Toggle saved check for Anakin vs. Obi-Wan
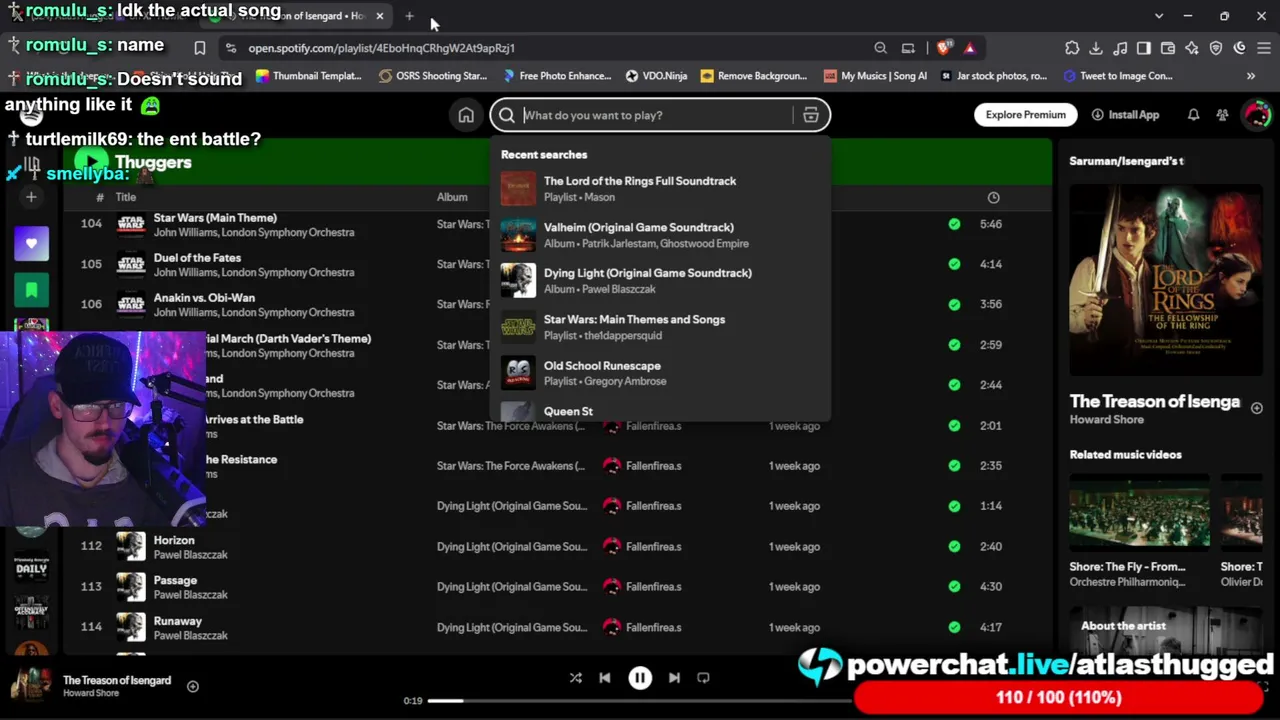1280x720 pixels. pos(954,304)
